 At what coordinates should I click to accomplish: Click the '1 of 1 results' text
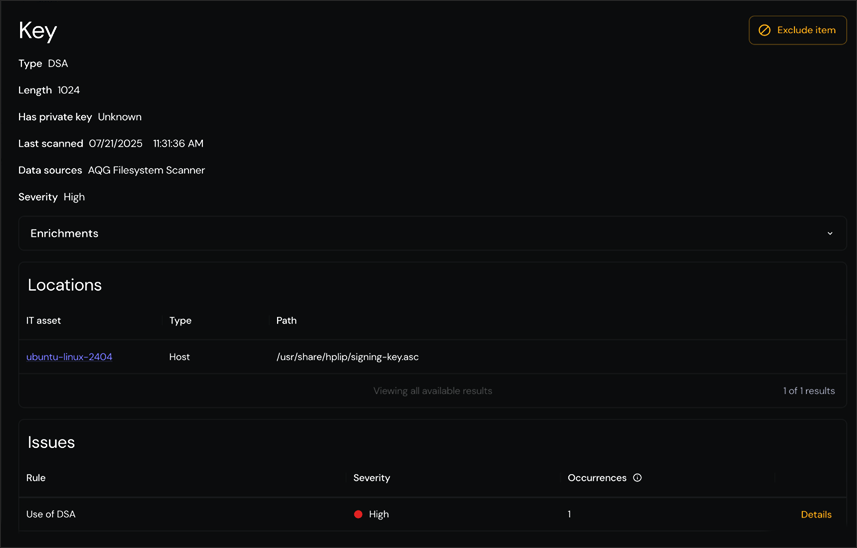[x=809, y=391]
